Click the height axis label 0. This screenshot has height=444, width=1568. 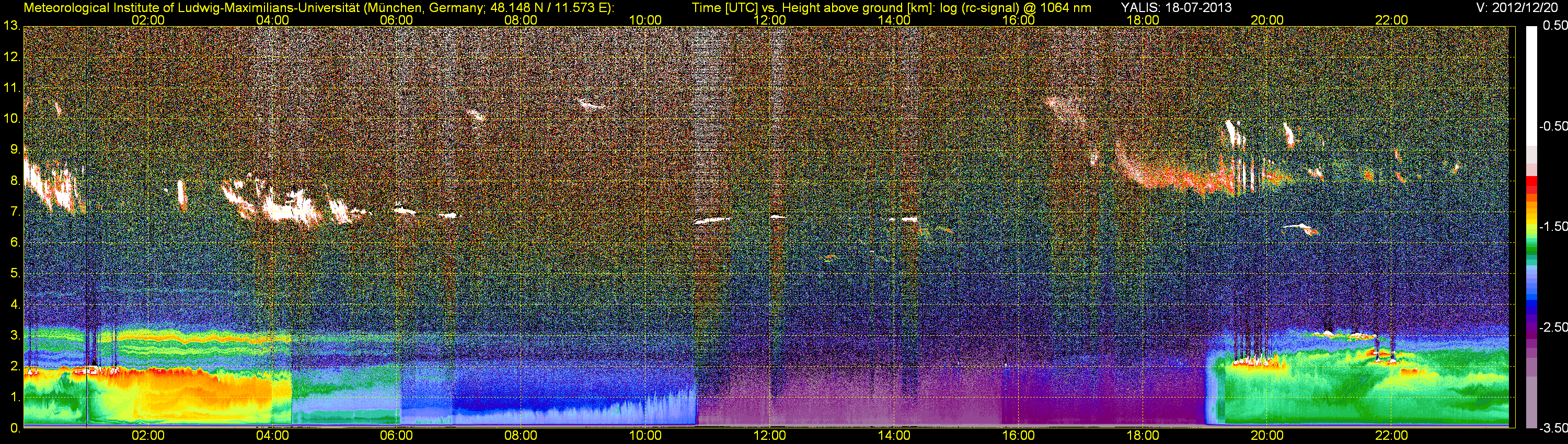coord(15,428)
